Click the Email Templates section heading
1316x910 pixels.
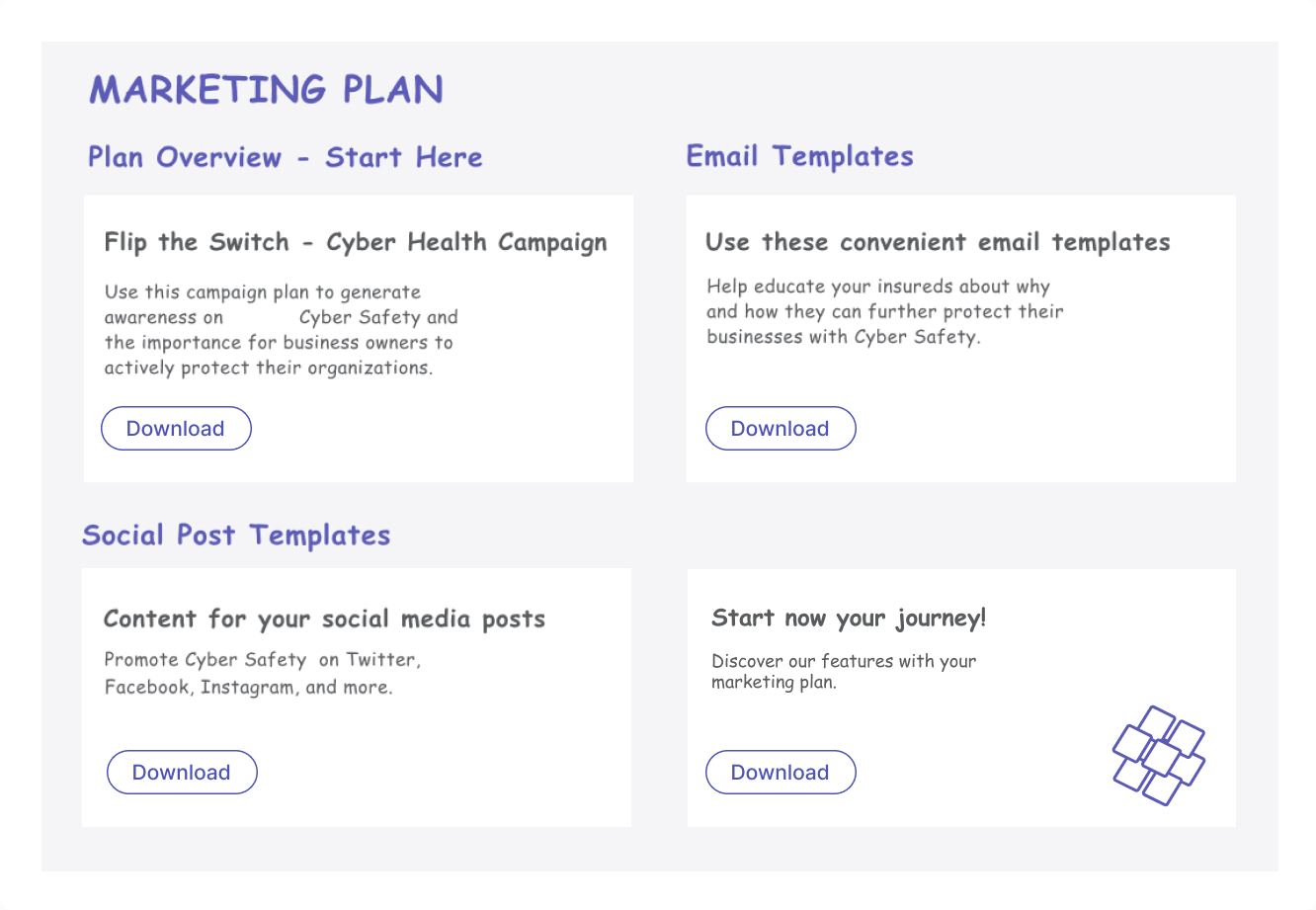pos(799,156)
